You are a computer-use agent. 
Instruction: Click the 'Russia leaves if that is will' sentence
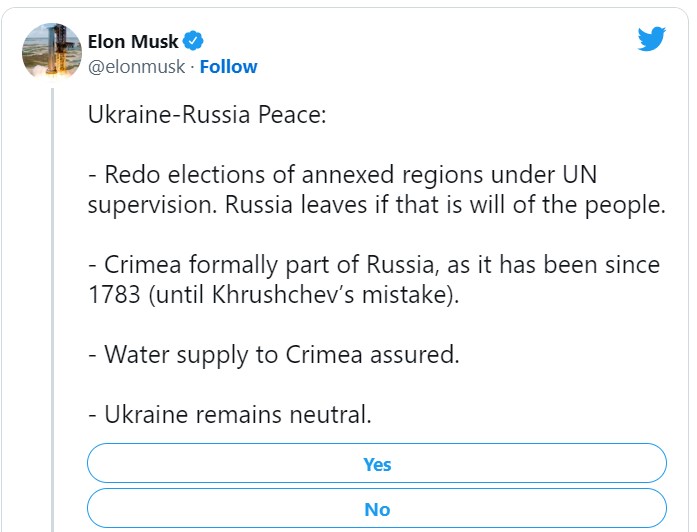(445, 205)
